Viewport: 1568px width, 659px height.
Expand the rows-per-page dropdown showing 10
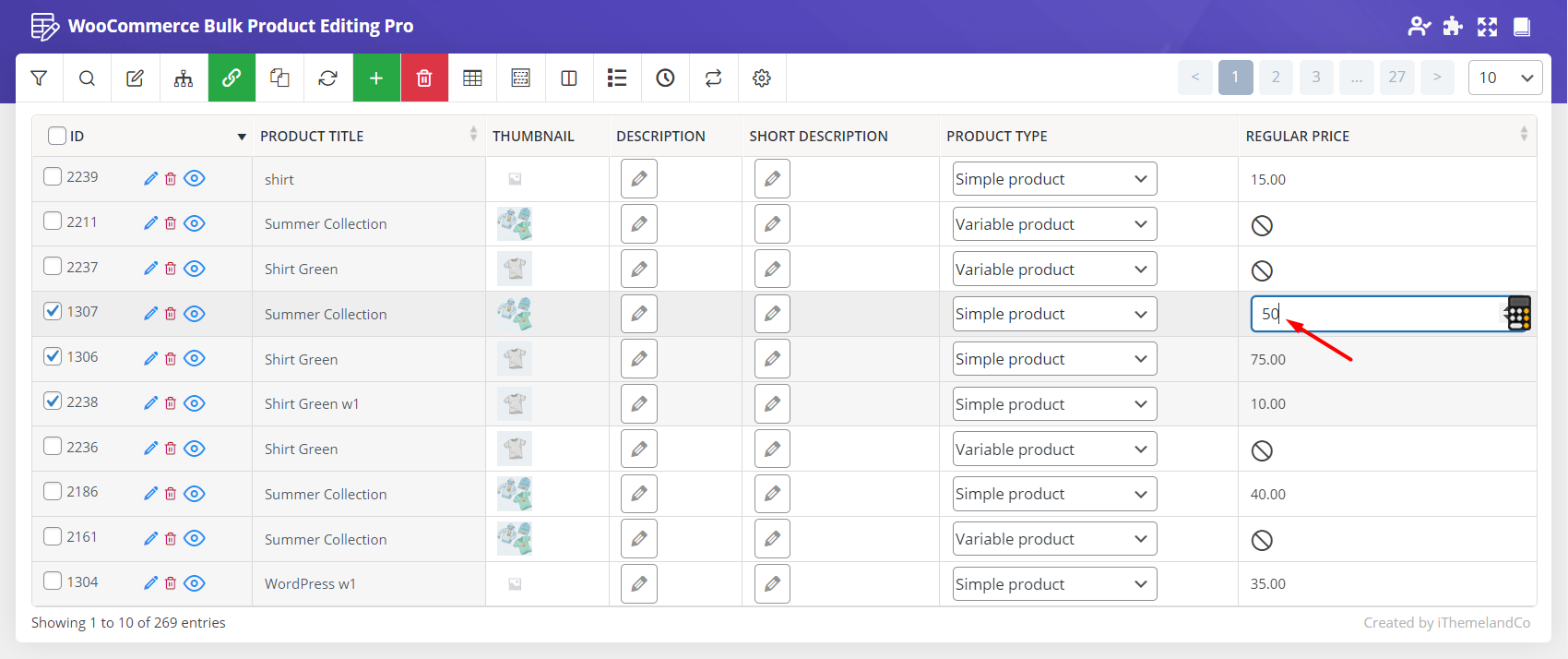click(x=1504, y=78)
